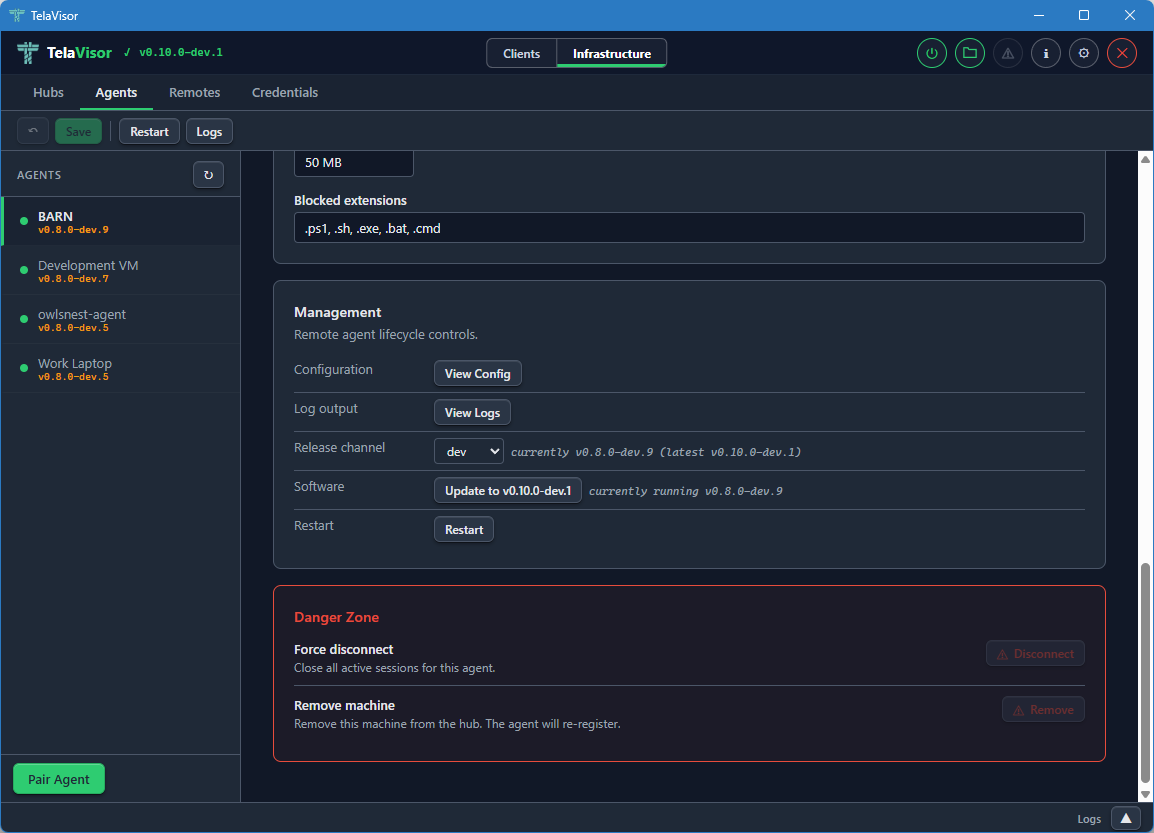
Task: Click the TelaVisor caduceus logo
Action: (26, 52)
